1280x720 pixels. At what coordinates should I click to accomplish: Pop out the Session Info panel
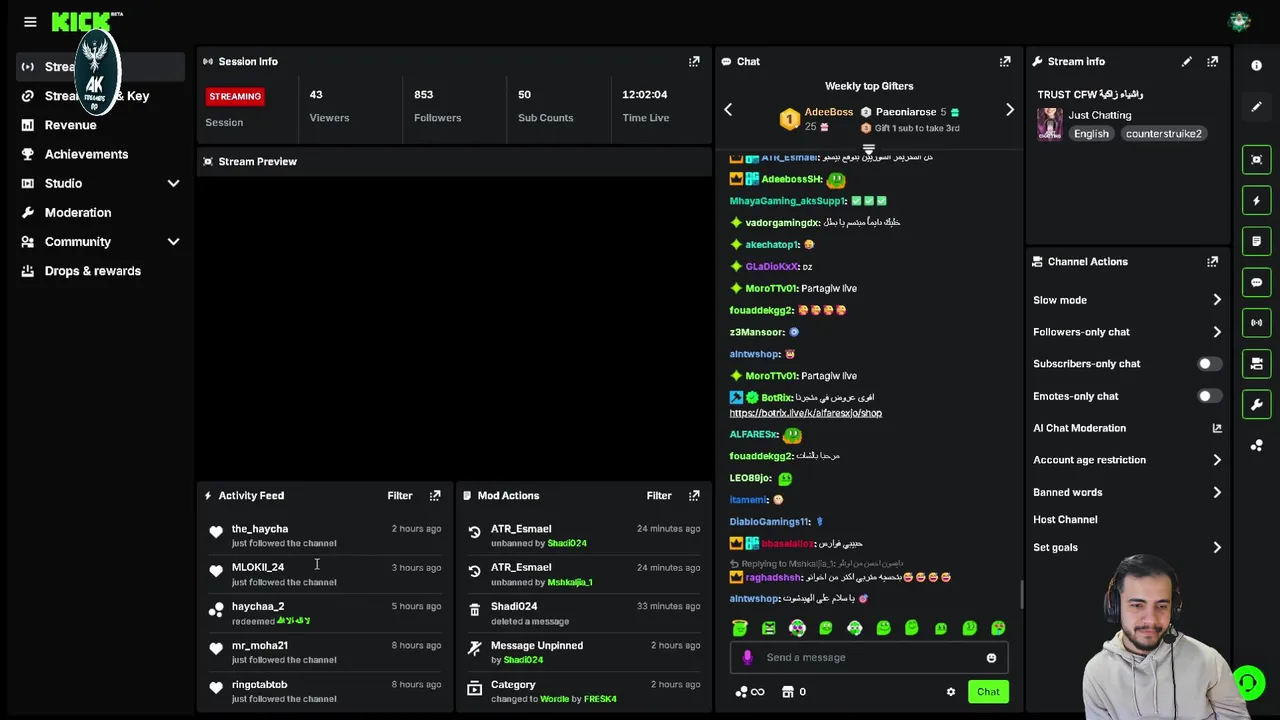point(694,62)
